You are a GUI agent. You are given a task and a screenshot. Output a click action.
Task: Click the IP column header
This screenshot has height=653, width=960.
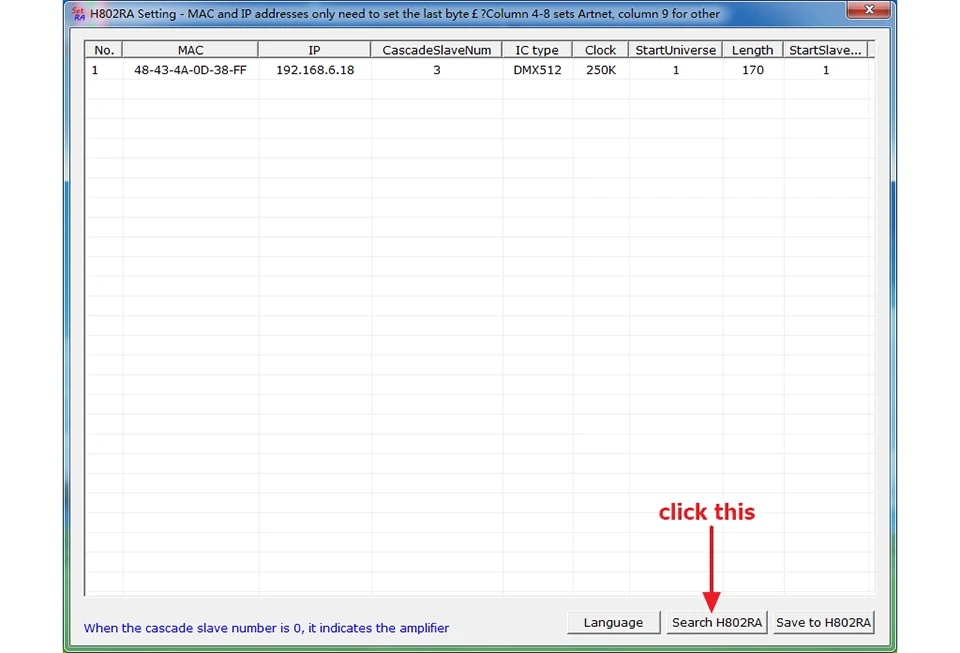(x=314, y=50)
